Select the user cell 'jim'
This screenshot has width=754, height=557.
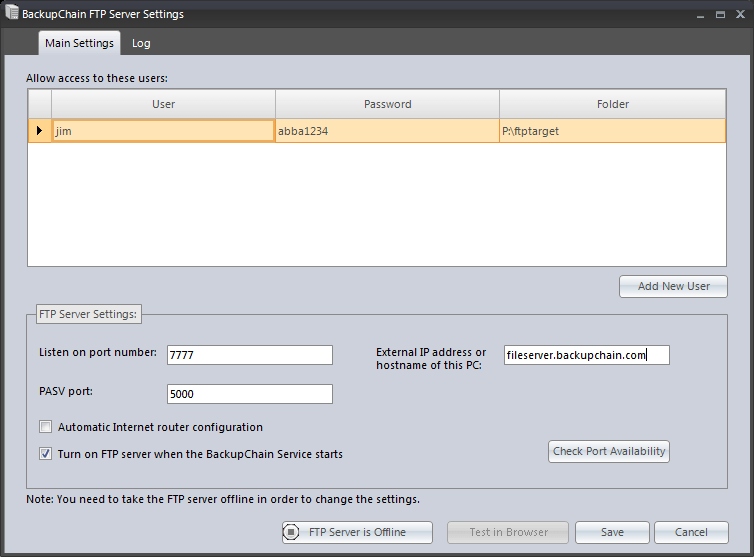click(163, 131)
